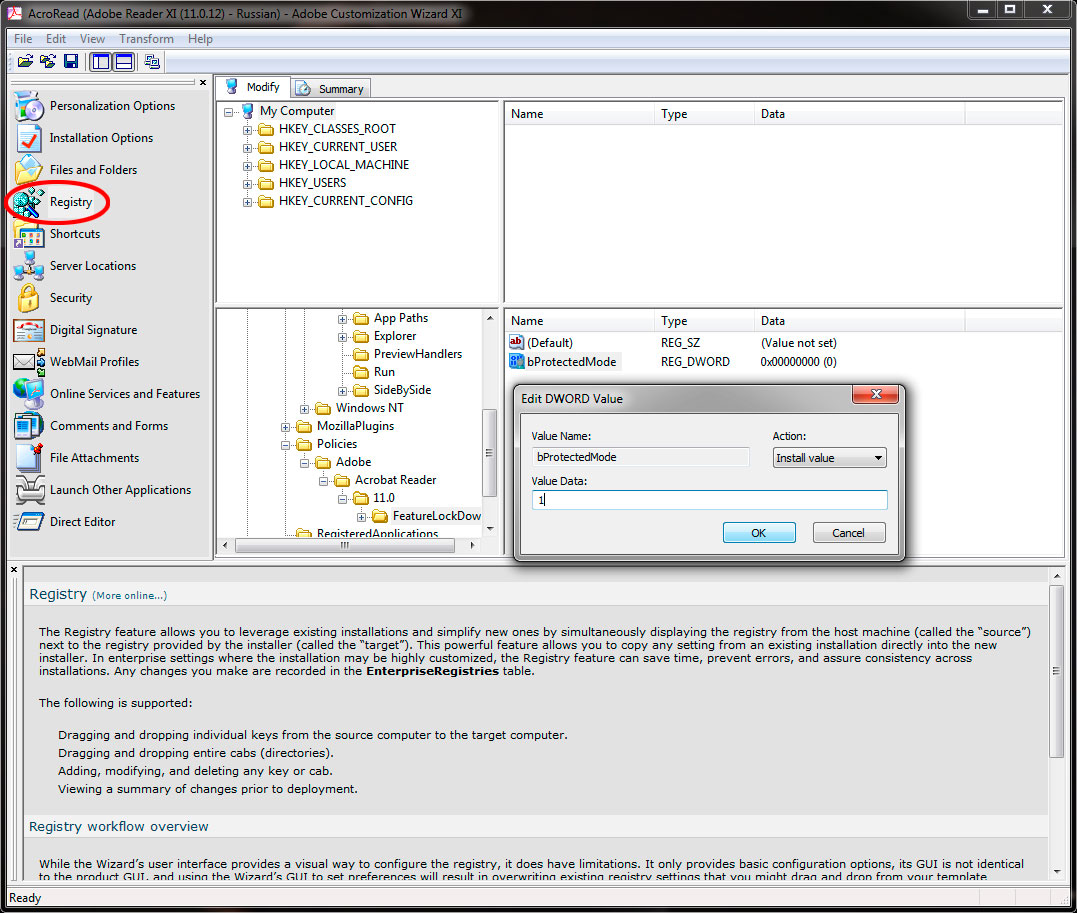Screen dimensions: 1077x913
Task: Open the Server Locations sidebar icon
Action: (x=29, y=266)
